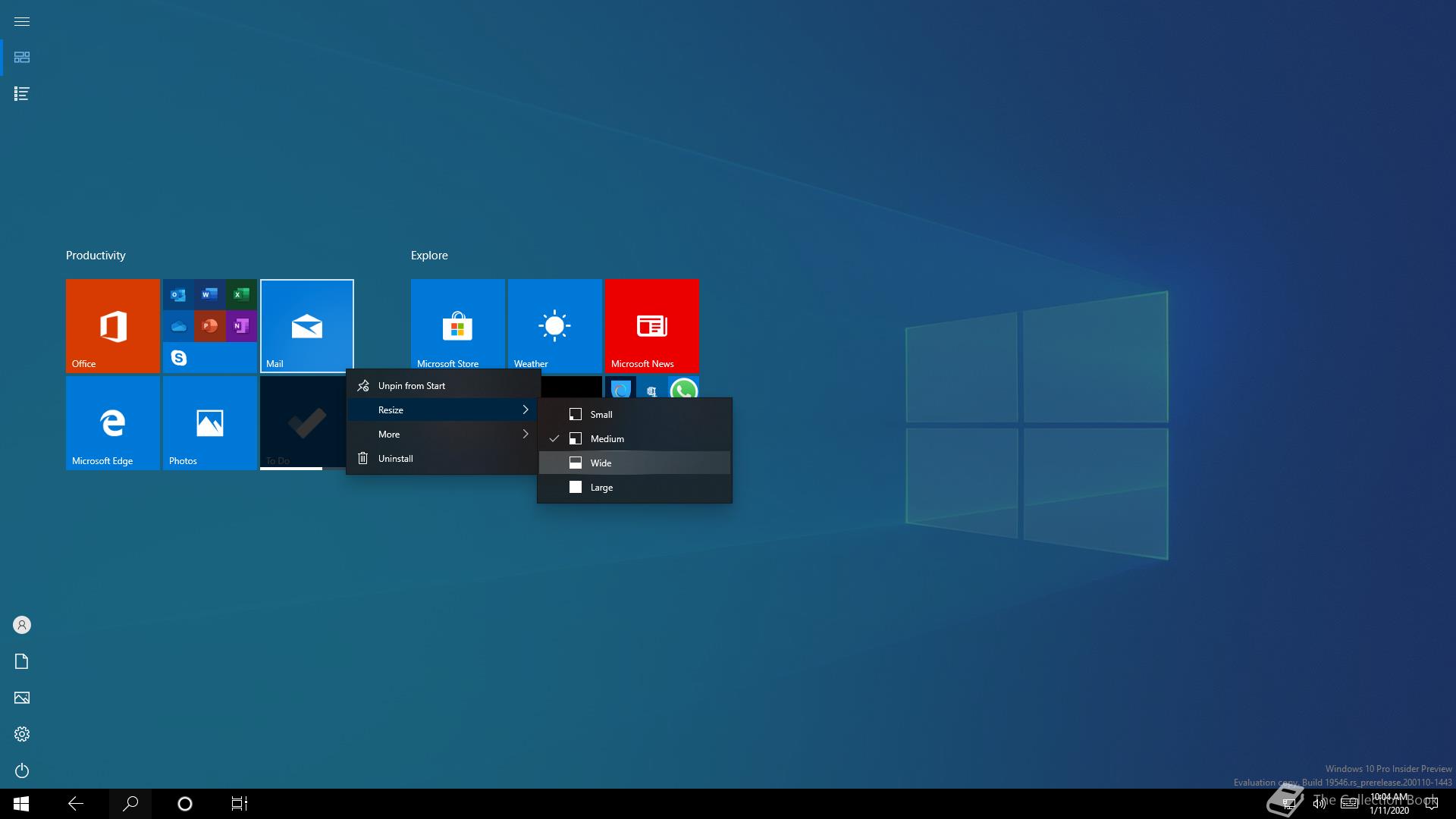
Task: Open the Weather tile
Action: 555,326
